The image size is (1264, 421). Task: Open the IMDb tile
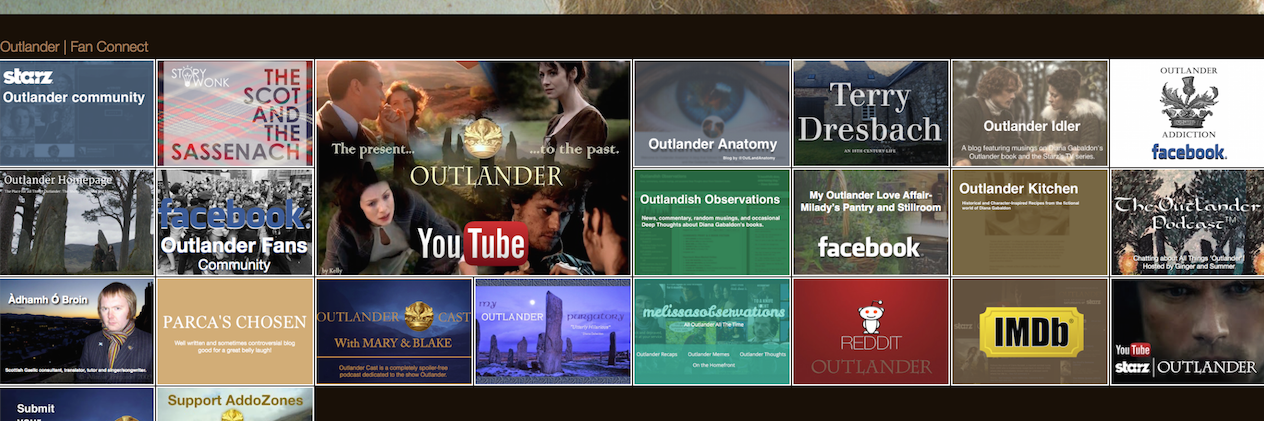[x=1030, y=331]
